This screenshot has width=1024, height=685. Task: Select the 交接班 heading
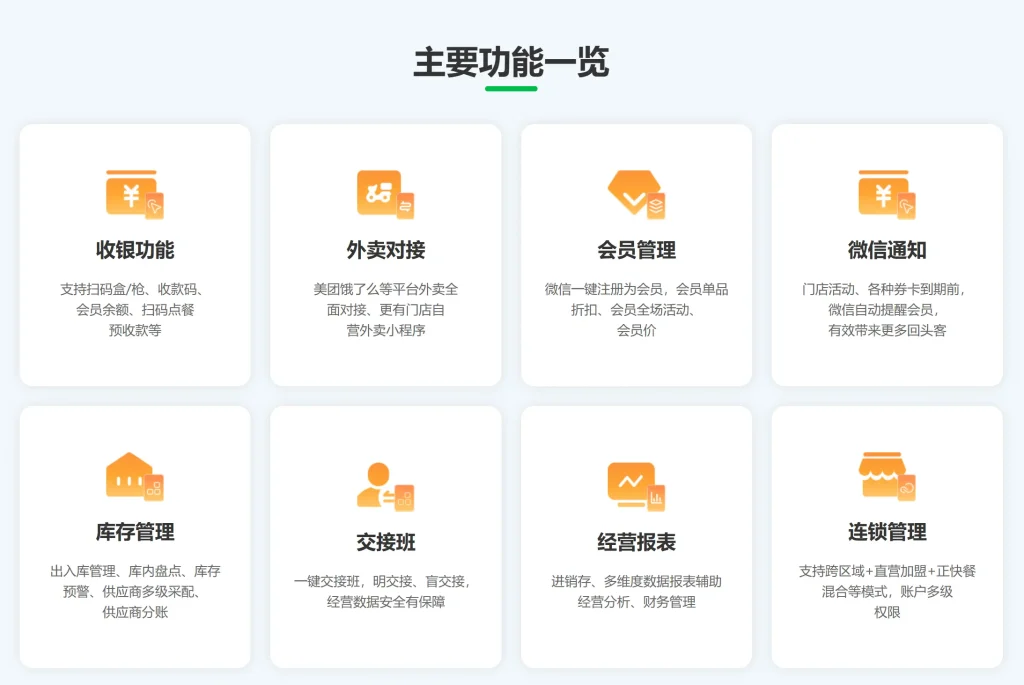point(385,542)
